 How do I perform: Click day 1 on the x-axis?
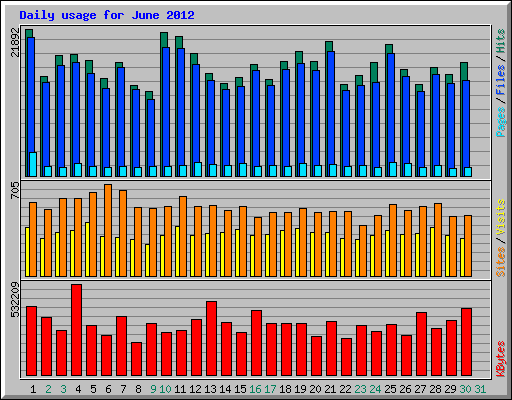[33, 389]
